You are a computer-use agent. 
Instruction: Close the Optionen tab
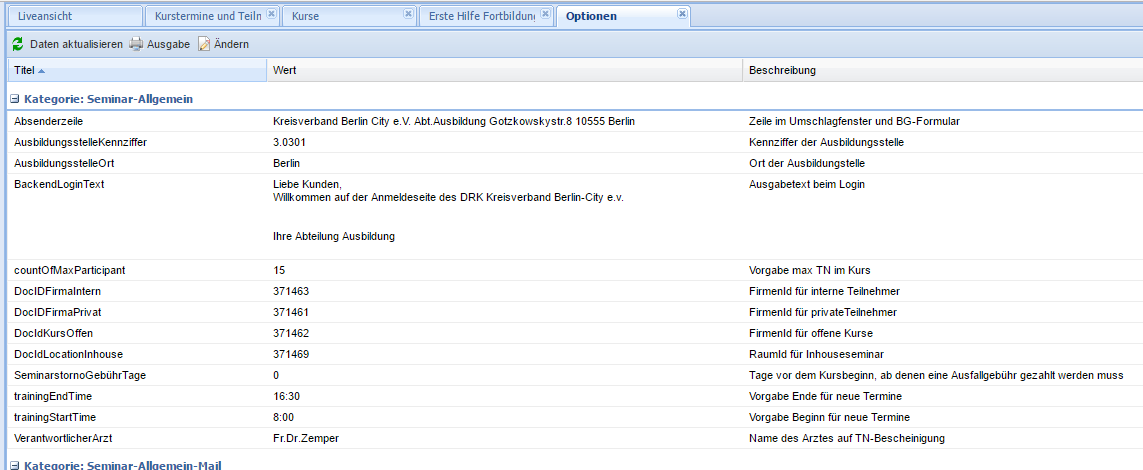tap(682, 14)
